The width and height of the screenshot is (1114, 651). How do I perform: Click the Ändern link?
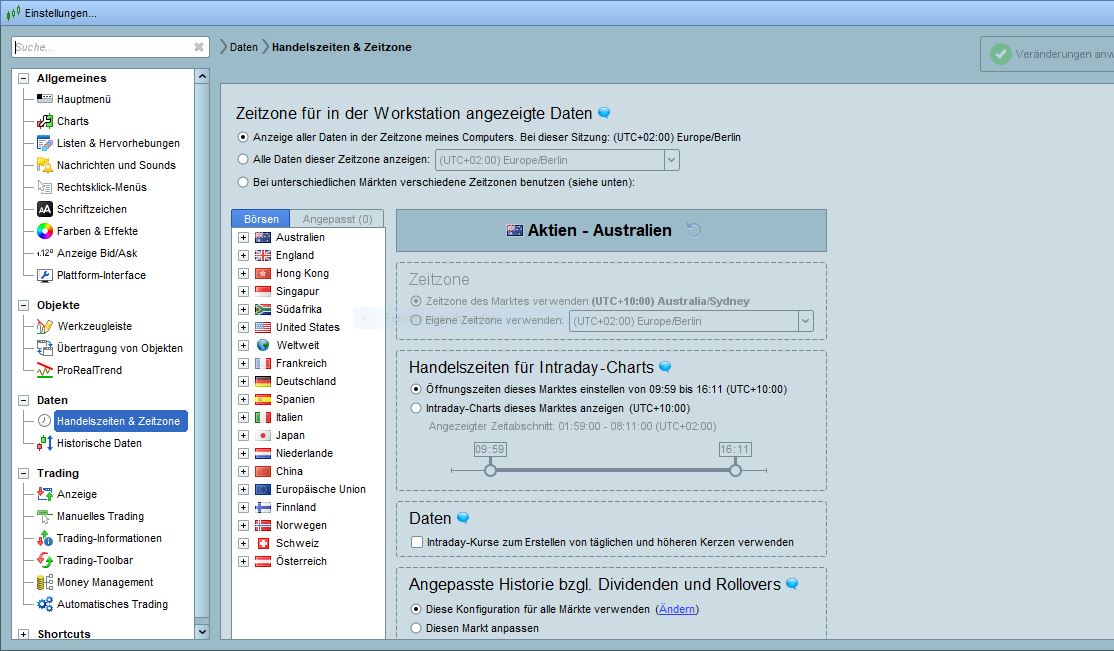pos(676,609)
